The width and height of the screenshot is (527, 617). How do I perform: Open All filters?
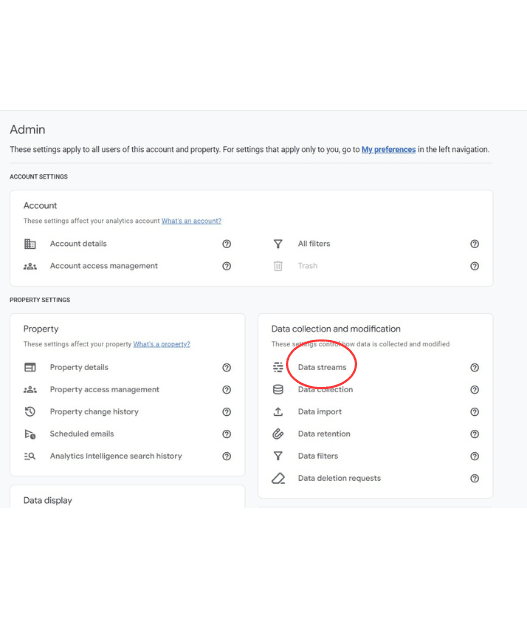click(x=314, y=244)
